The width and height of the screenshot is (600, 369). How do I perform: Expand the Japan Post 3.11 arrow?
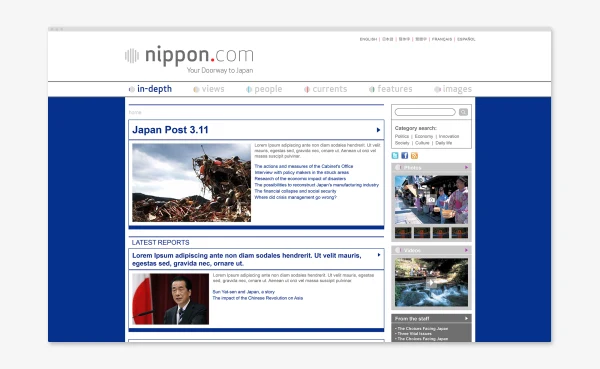(x=378, y=130)
